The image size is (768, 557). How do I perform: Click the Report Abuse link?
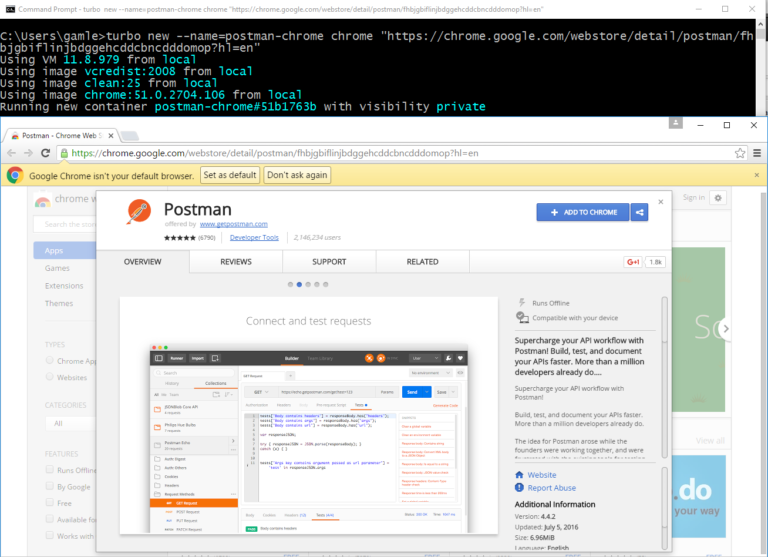click(x=552, y=487)
